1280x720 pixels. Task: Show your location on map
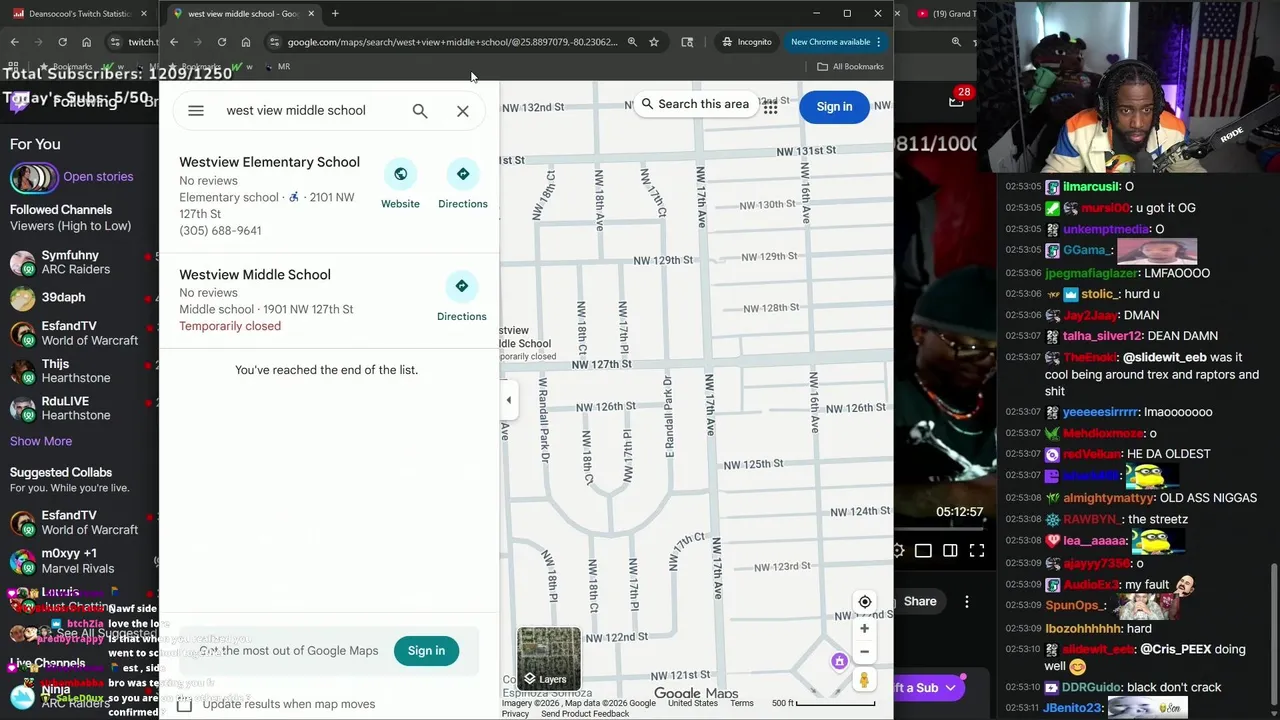[x=865, y=602]
